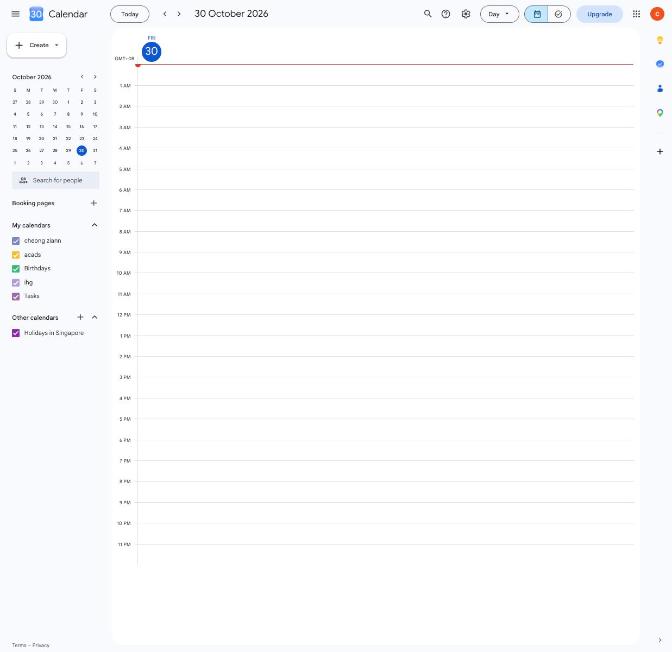Open the Terms link
The width and height of the screenshot is (672, 652).
(x=19, y=645)
